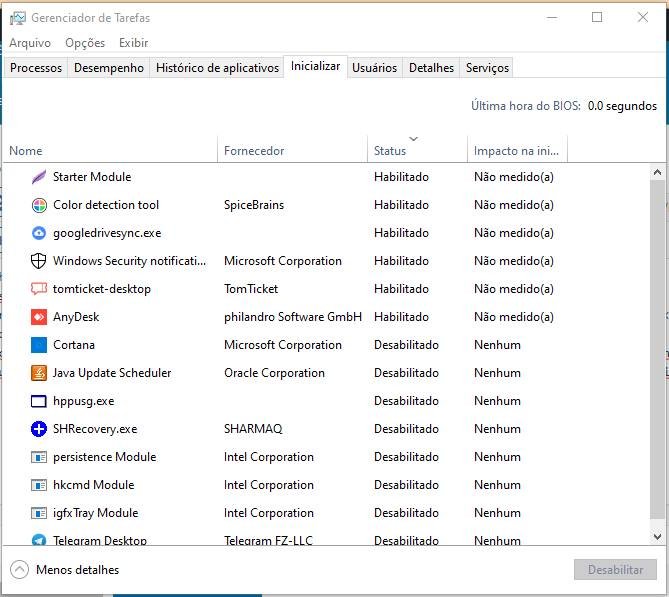This screenshot has width=669, height=597.
Task: Click the igfxTray Module icon
Action: (x=39, y=513)
